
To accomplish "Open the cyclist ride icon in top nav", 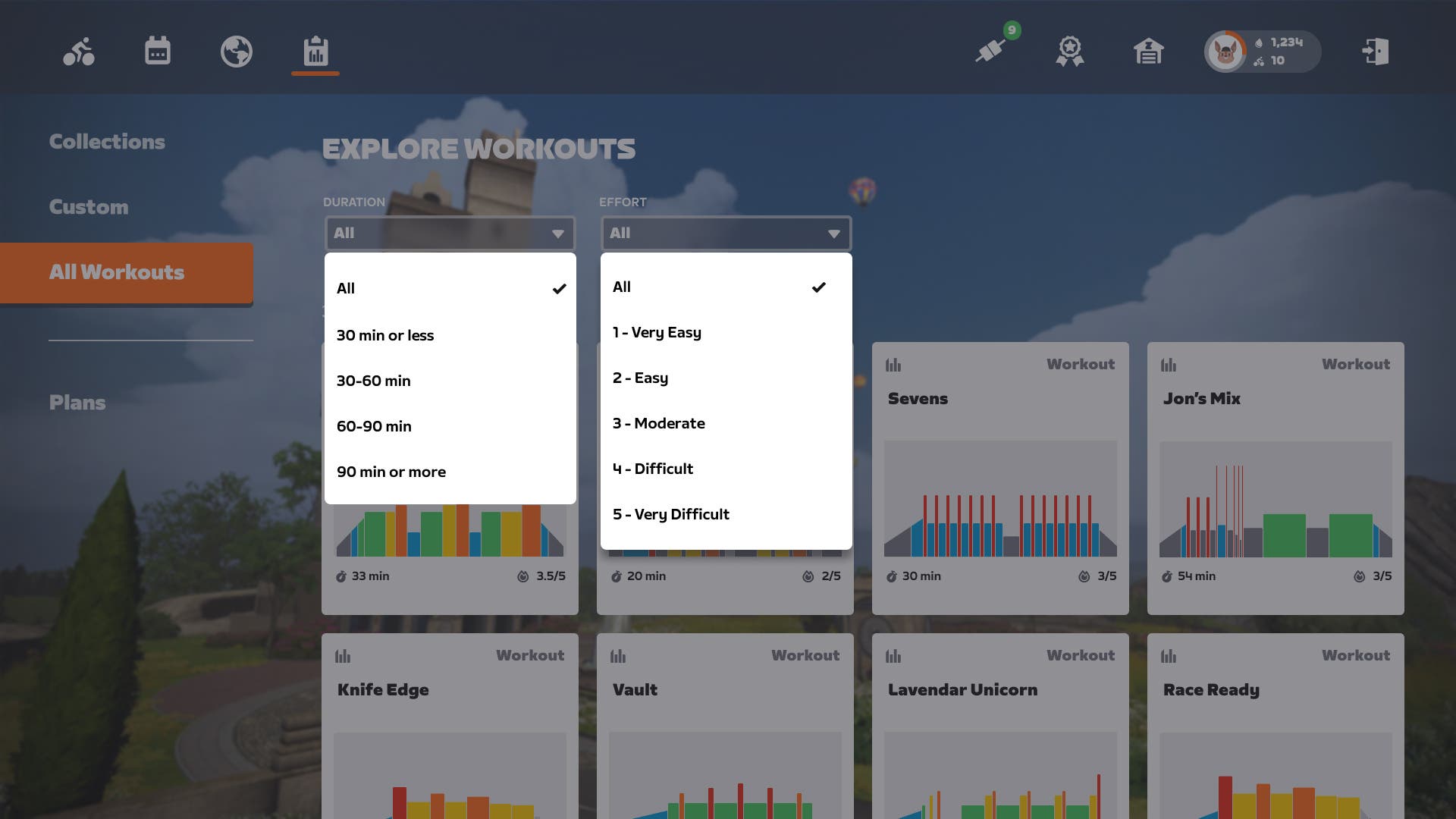I will (79, 52).
